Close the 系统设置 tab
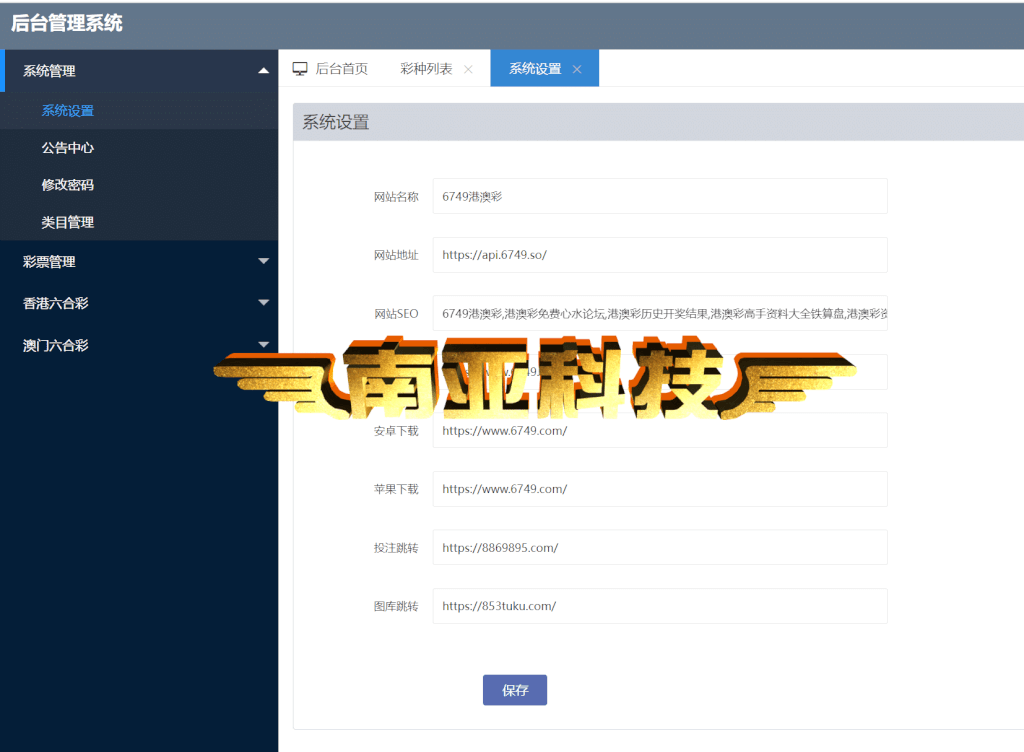1024x752 pixels. pos(577,69)
